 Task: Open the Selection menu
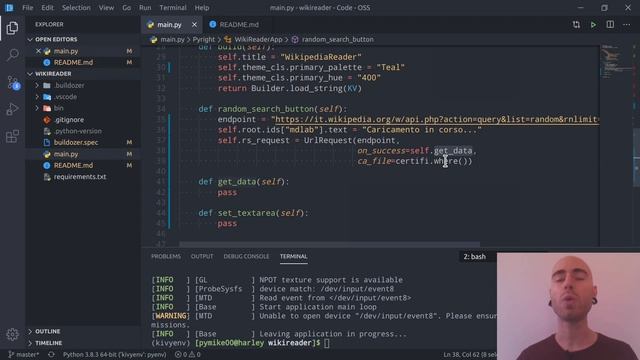coord(76,8)
